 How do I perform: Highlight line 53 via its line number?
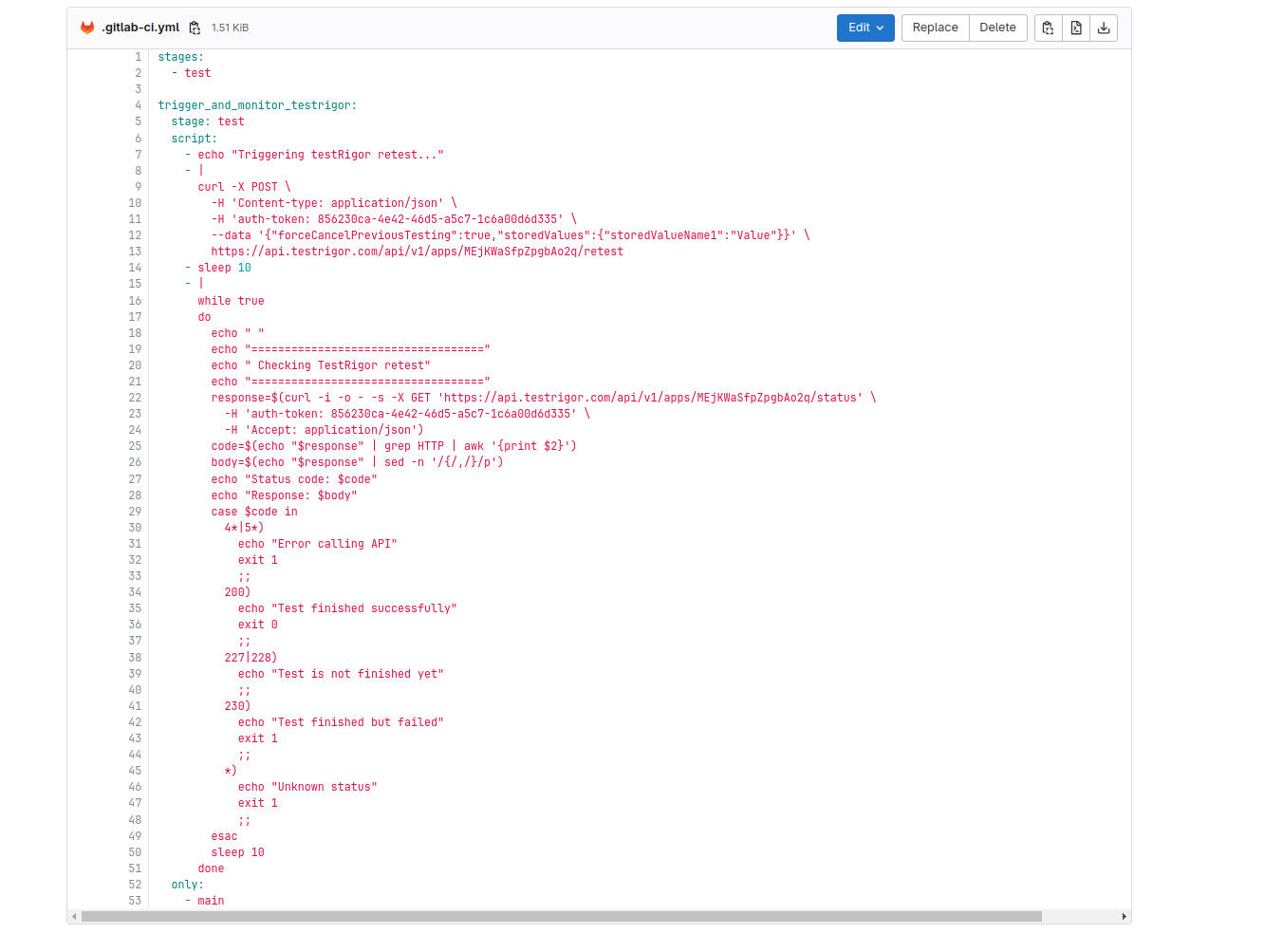(x=135, y=901)
